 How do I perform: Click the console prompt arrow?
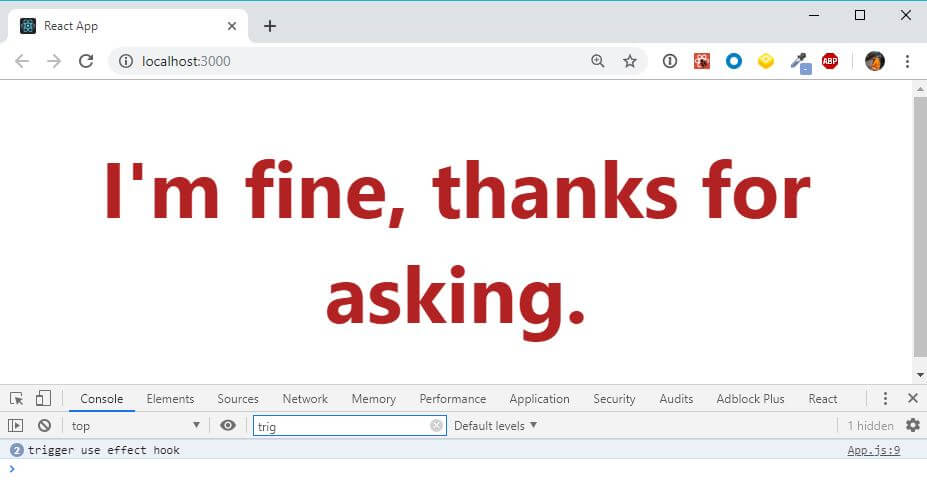12,468
